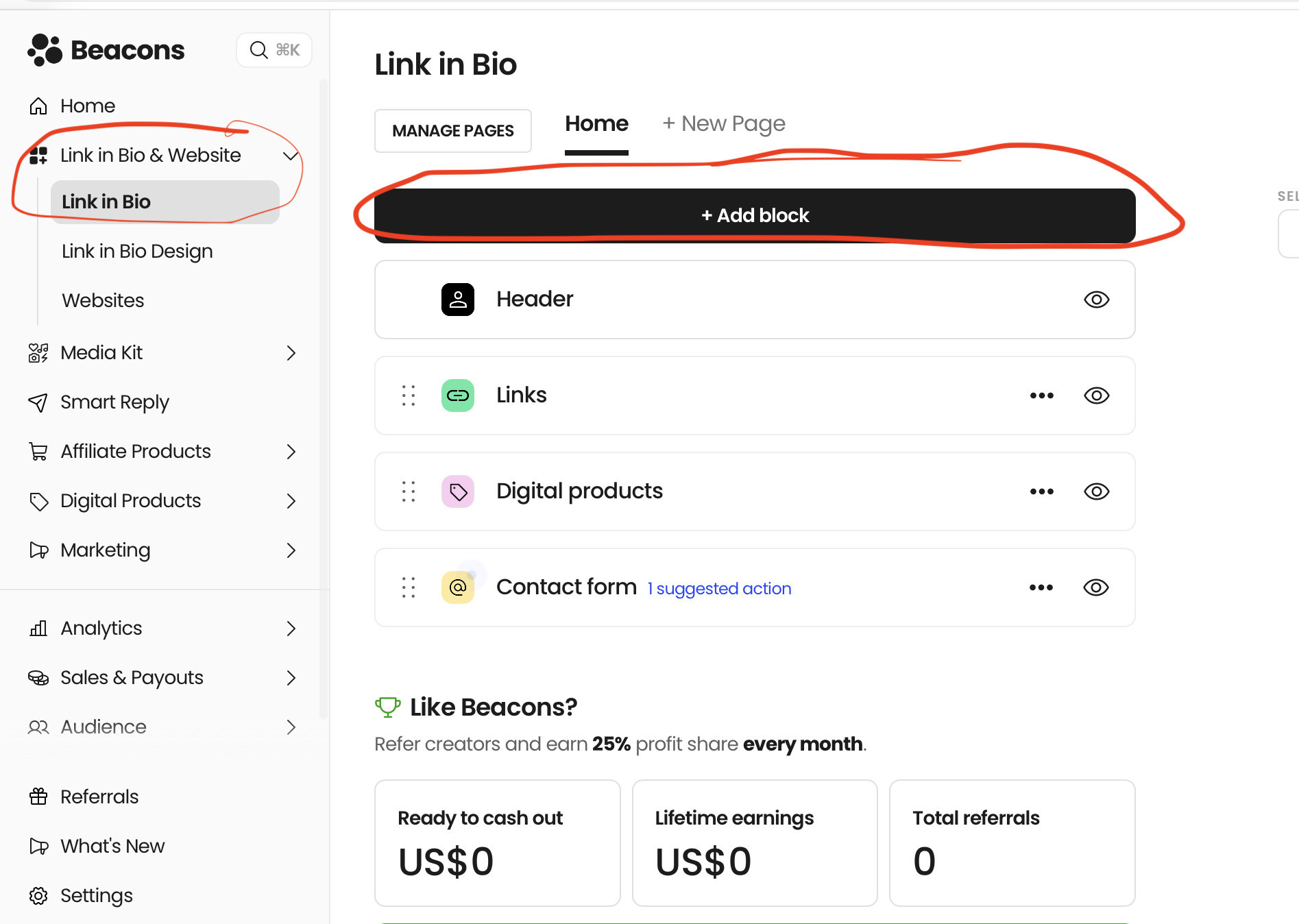
Task: Click the MANAGE PAGES button
Action: [x=453, y=131]
